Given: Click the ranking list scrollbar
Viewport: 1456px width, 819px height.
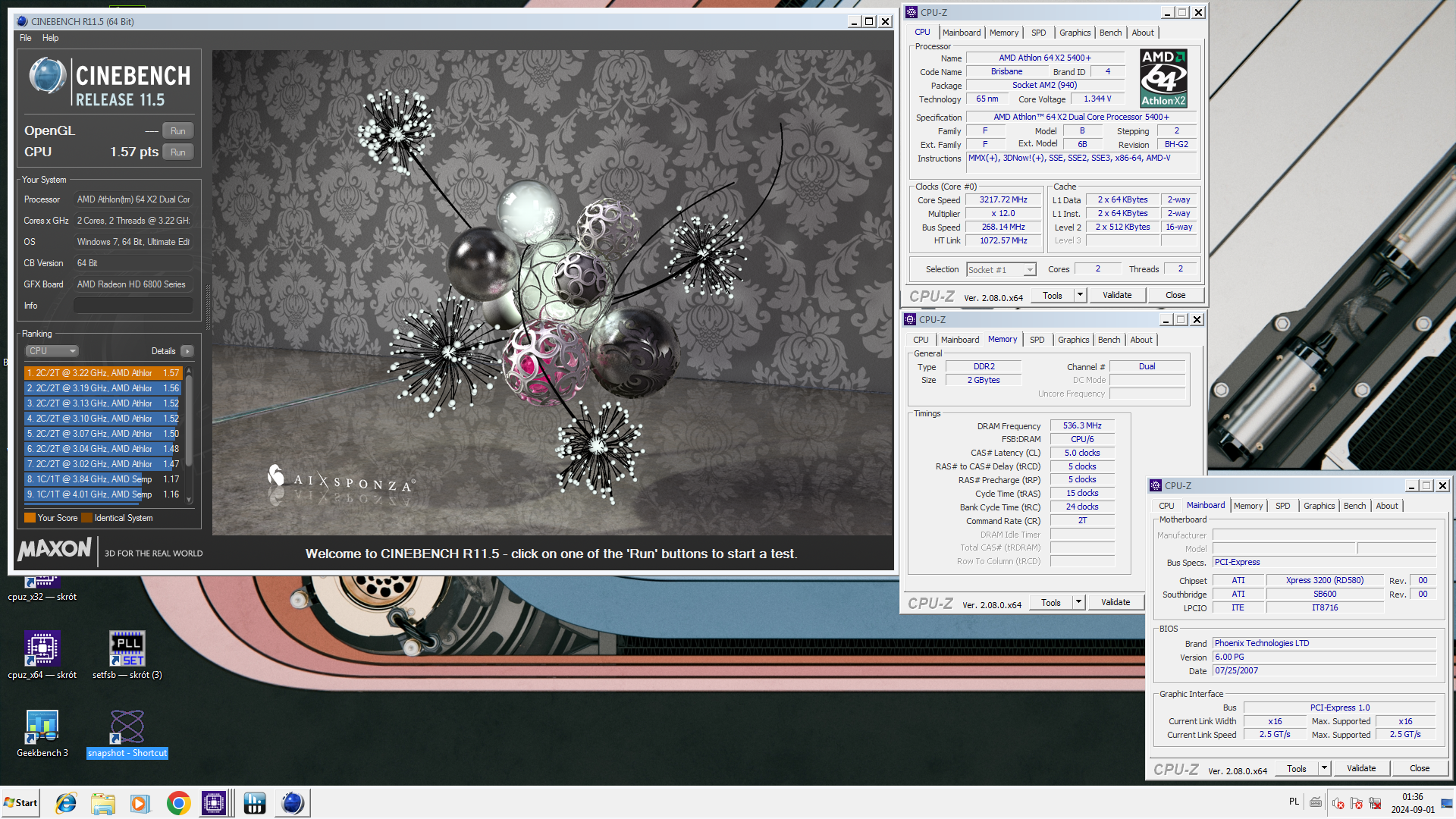Looking at the screenshot, I should [x=190, y=421].
